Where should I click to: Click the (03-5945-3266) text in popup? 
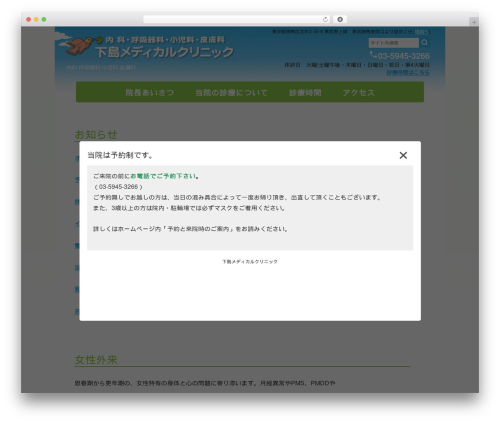(x=118, y=187)
